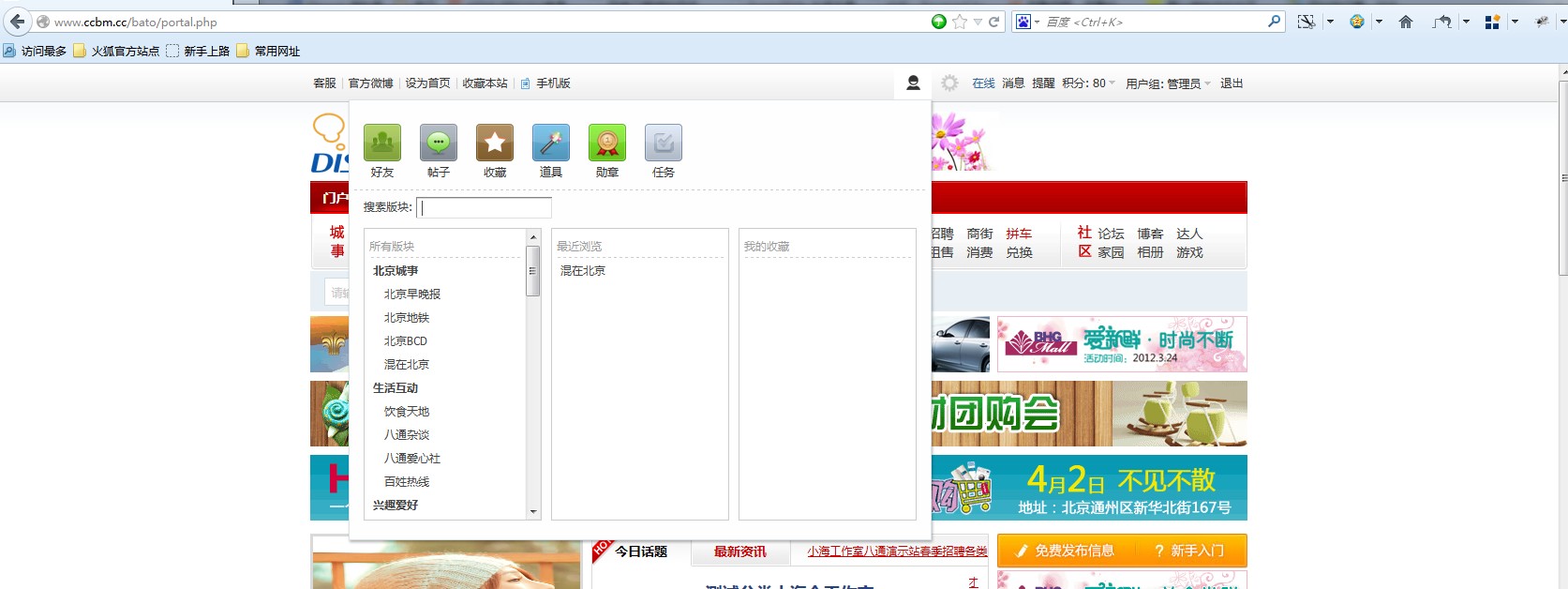Click the green go arrow in address bar

pos(938,22)
